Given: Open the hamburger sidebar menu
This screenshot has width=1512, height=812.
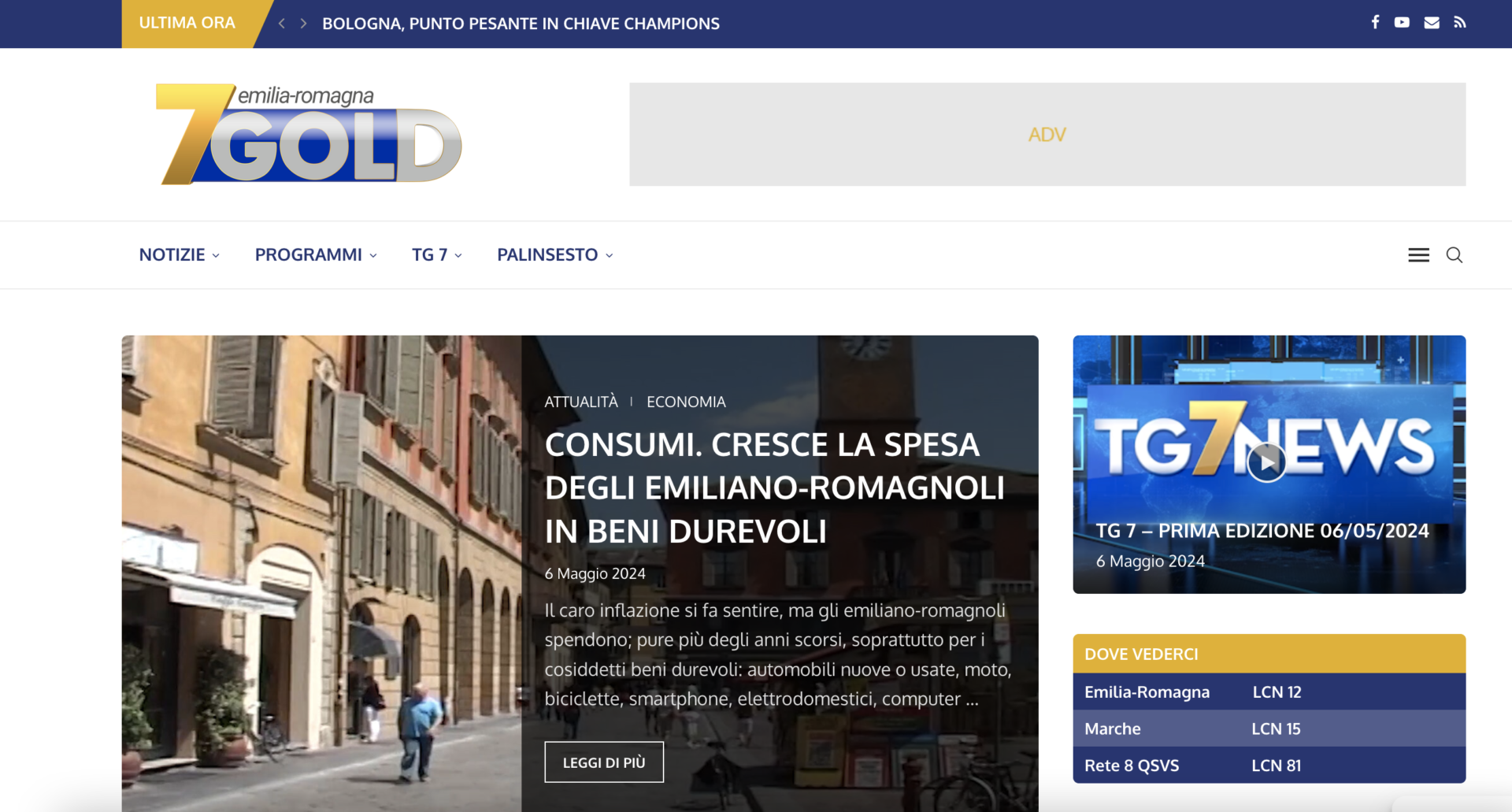Looking at the screenshot, I should [1419, 255].
